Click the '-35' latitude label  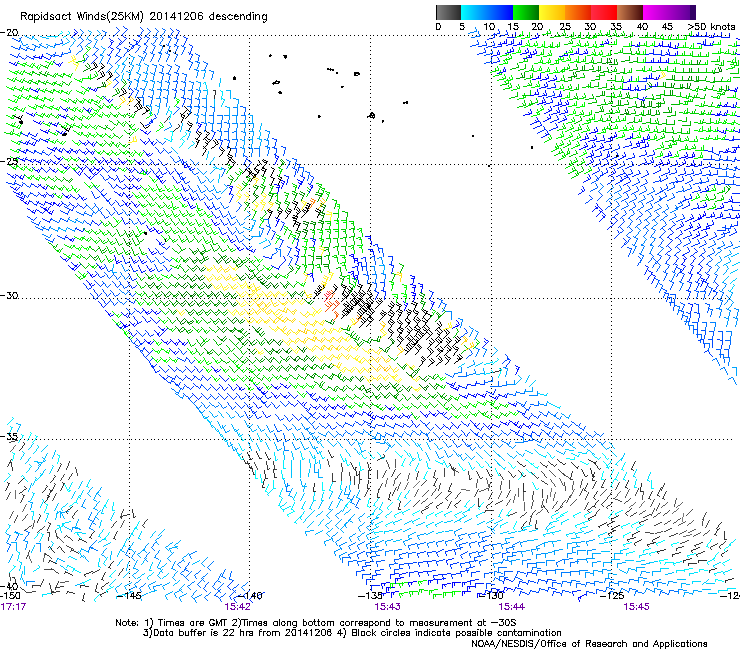click(x=9, y=436)
